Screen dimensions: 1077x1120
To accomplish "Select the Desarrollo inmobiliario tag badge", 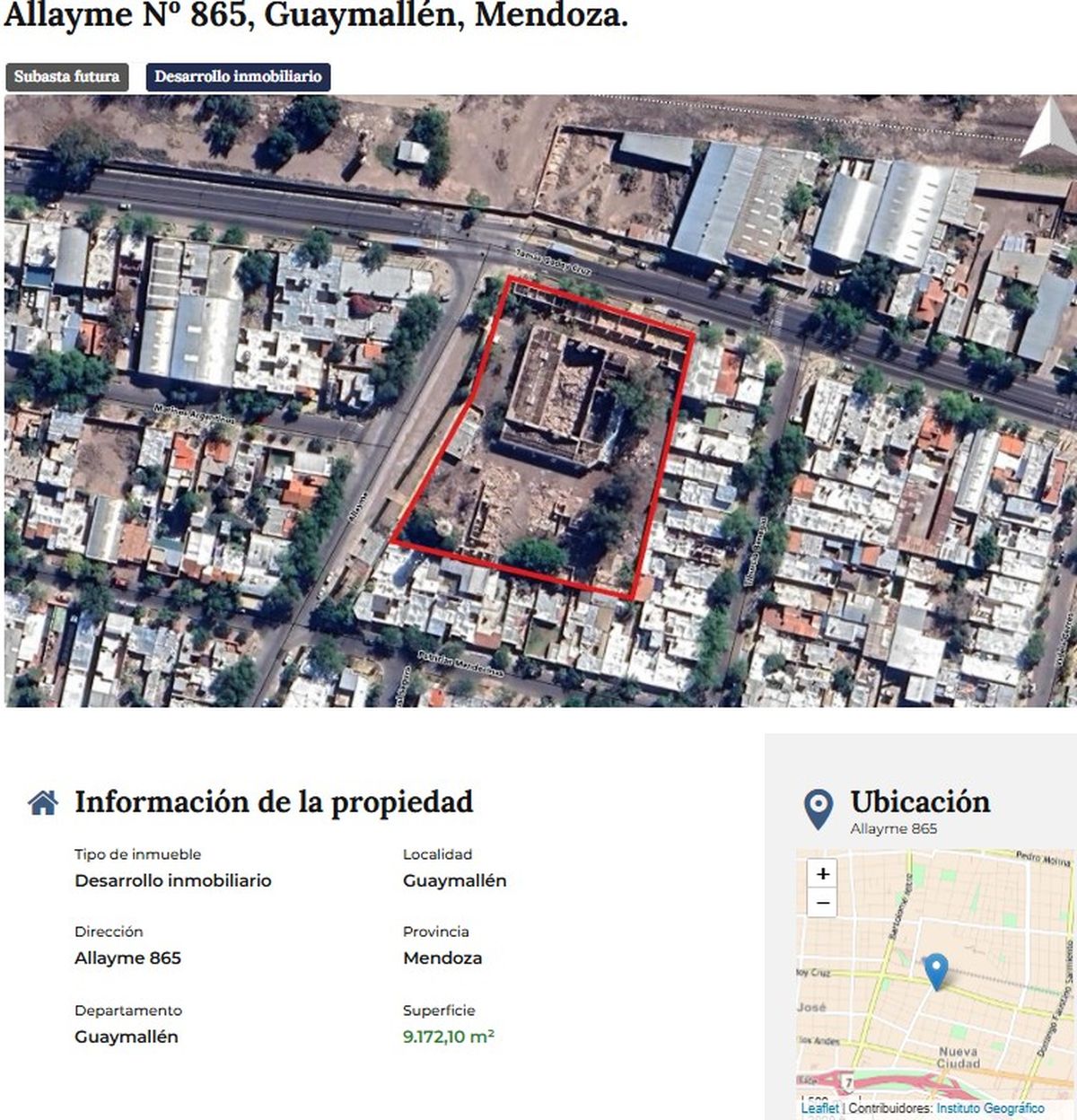I will tap(238, 77).
